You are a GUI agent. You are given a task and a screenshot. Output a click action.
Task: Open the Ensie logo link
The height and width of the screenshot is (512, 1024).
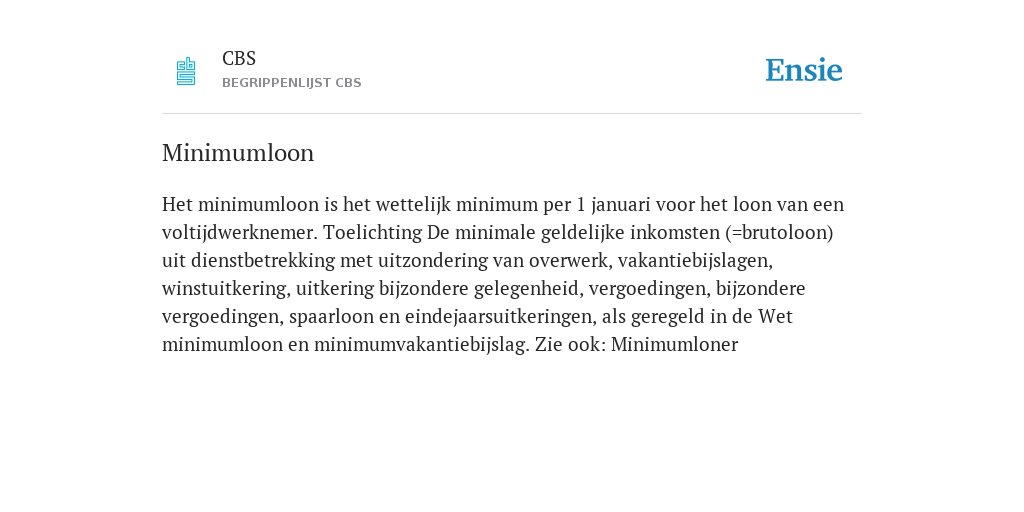click(x=804, y=70)
